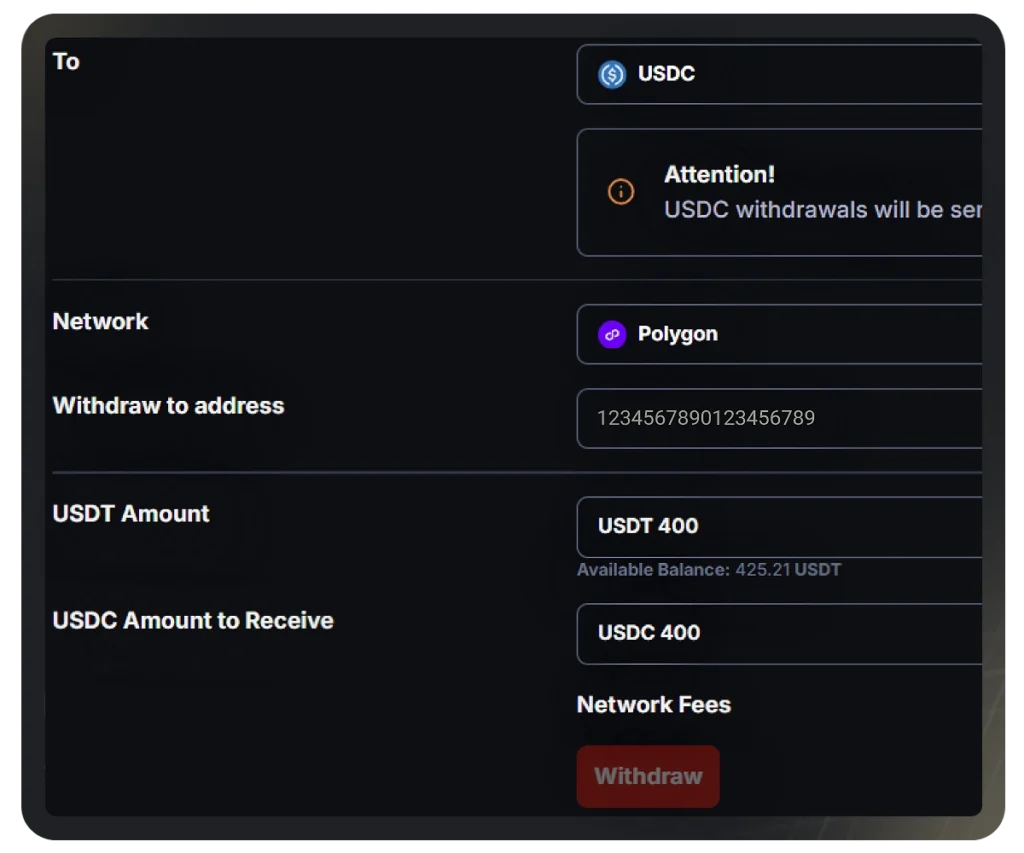Click the withdraw address input field
Viewport: 1024px width, 853px height.
pos(779,419)
